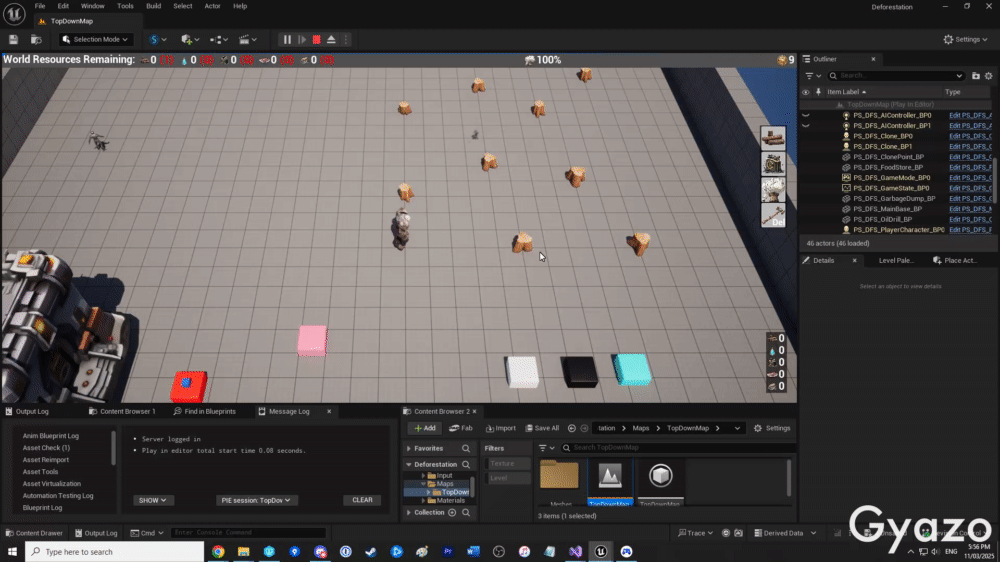The height and width of the screenshot is (562, 1000).
Task: Expand the Favorites section in Content Browser
Action: pos(409,448)
